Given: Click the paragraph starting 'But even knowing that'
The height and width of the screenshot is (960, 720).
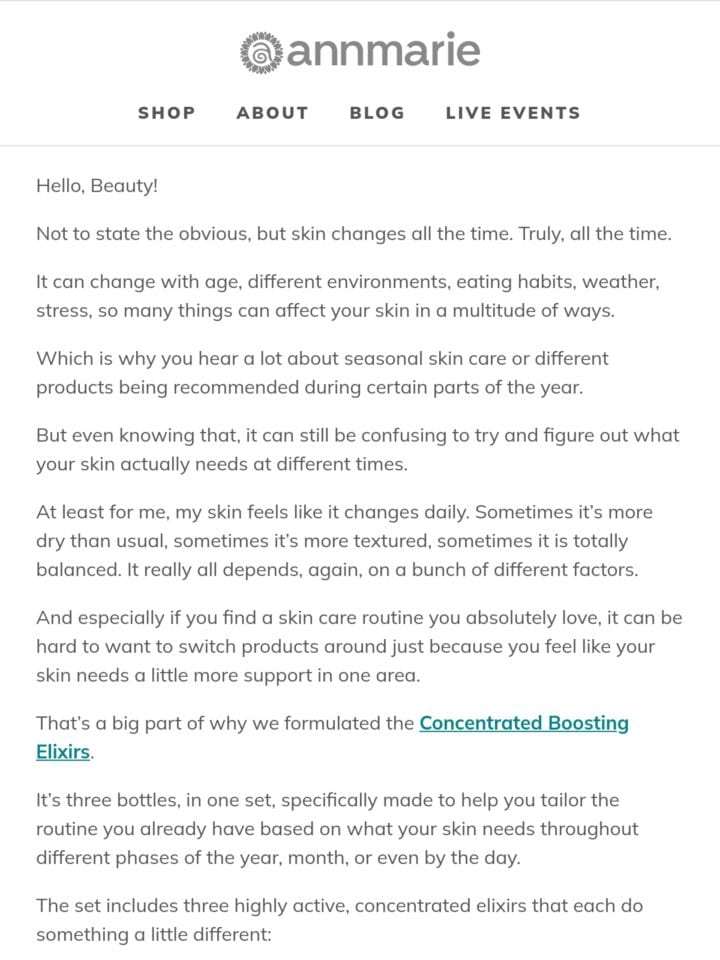Looking at the screenshot, I should pyautogui.click(x=358, y=449).
